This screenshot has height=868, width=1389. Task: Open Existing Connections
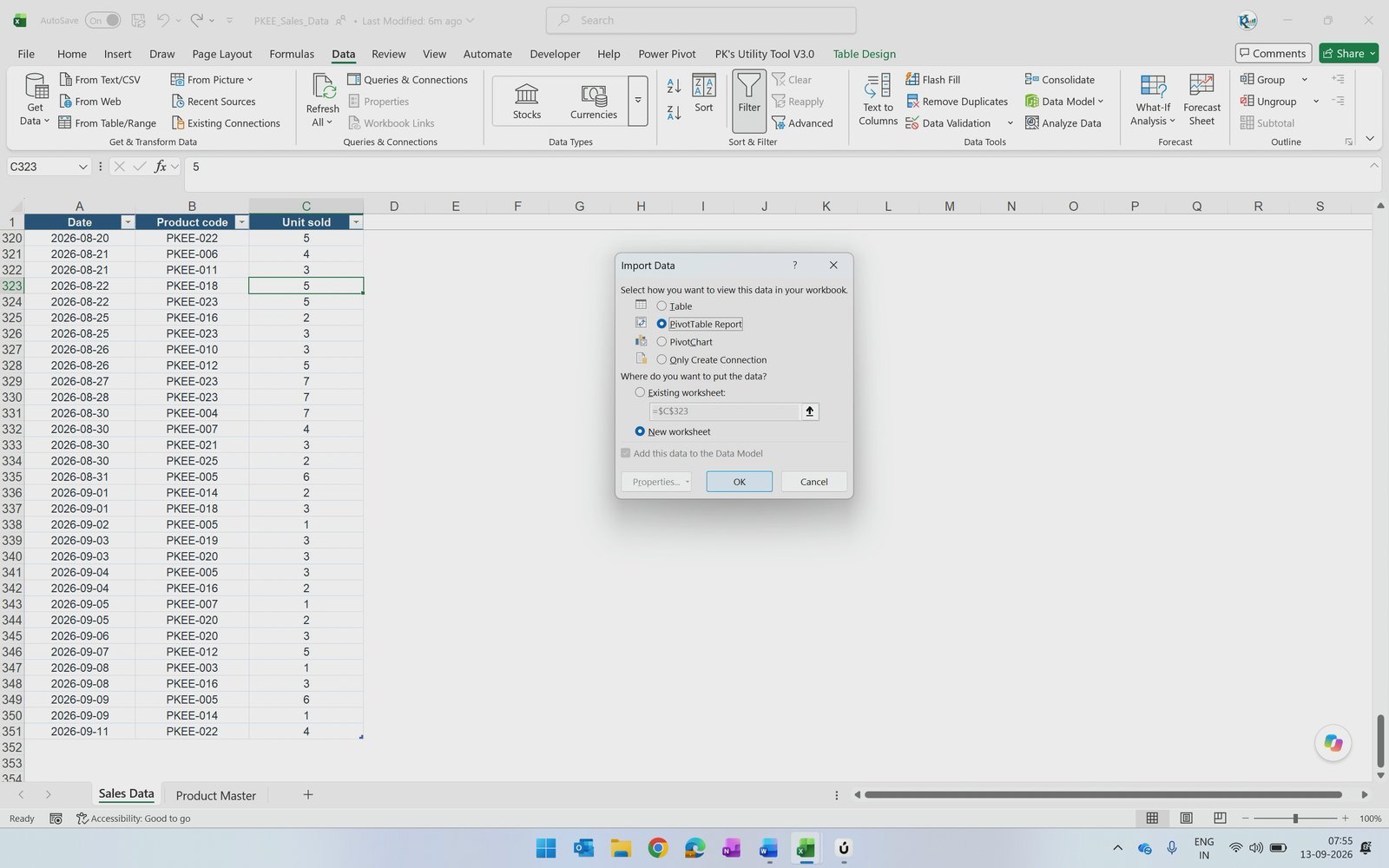(226, 122)
